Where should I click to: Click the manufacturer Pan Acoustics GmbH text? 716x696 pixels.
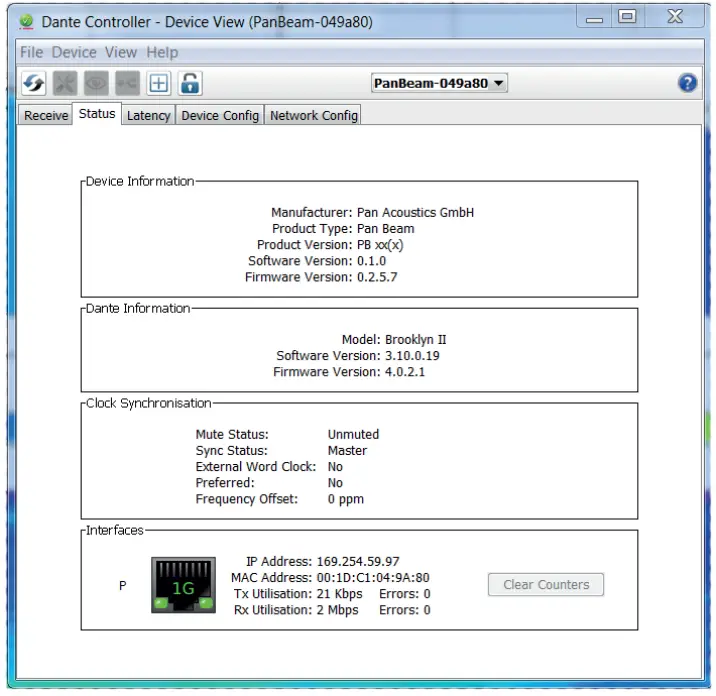(x=416, y=213)
